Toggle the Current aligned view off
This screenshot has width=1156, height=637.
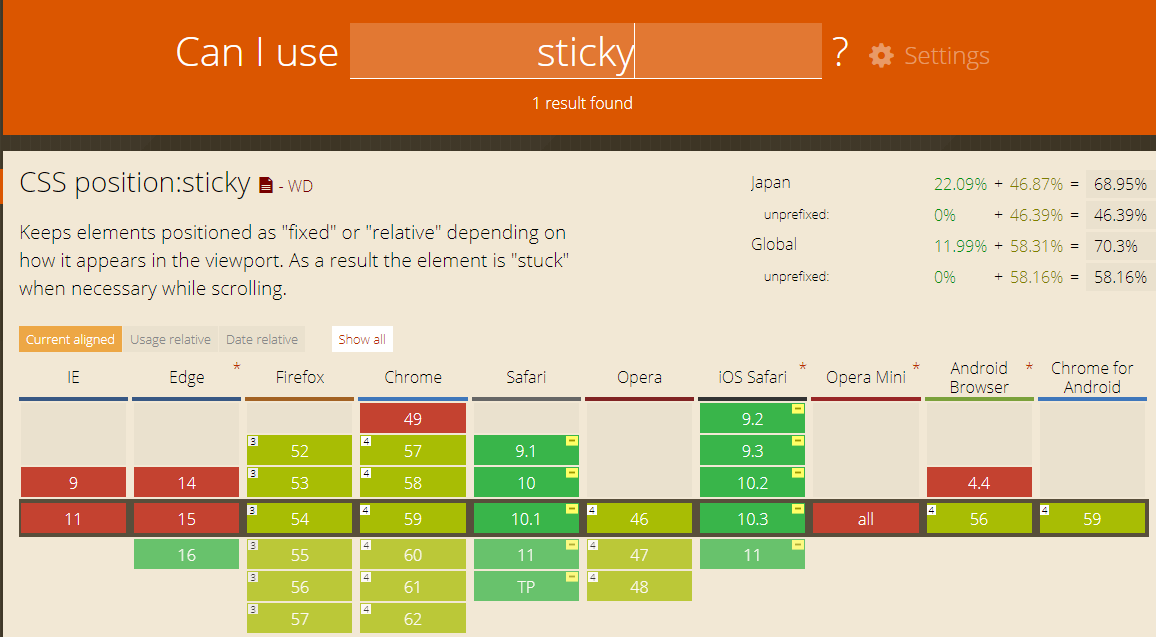pos(70,339)
